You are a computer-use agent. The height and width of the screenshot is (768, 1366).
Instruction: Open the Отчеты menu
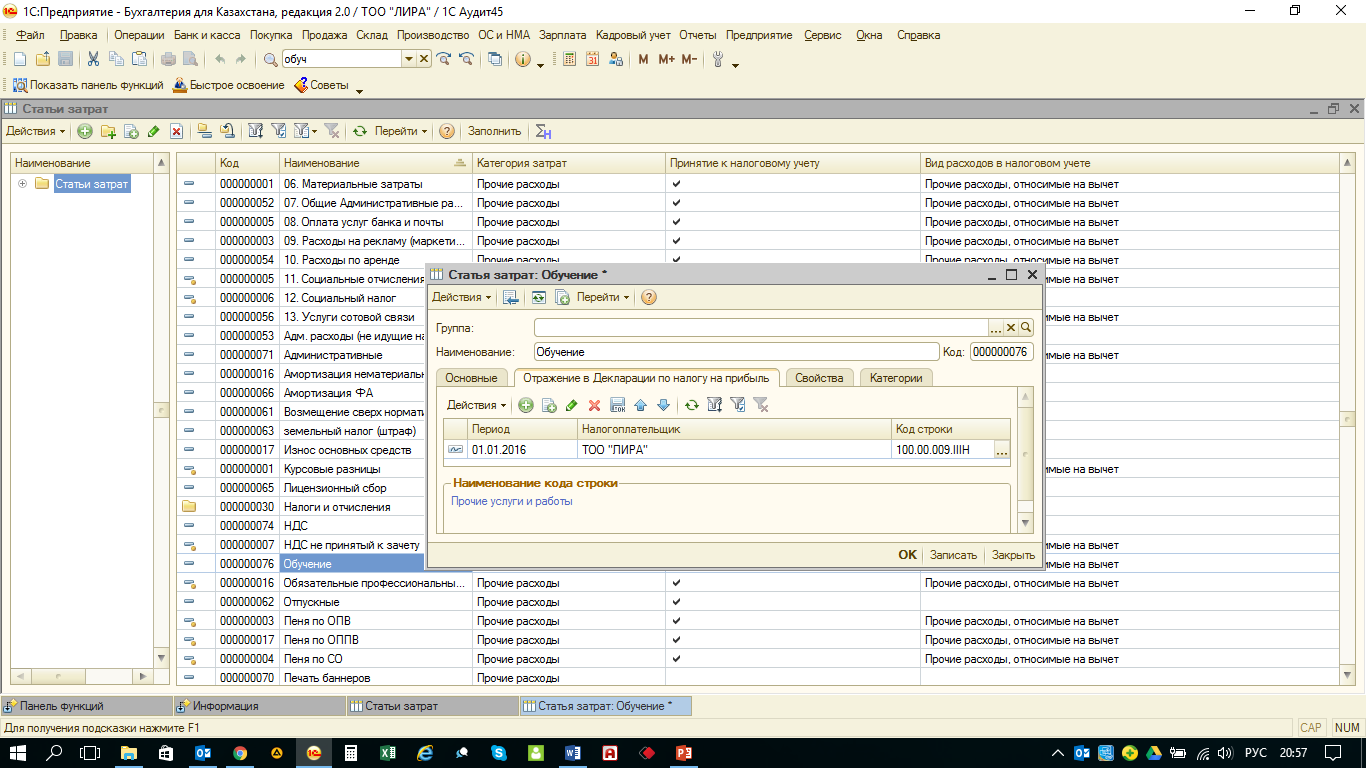tap(698, 35)
